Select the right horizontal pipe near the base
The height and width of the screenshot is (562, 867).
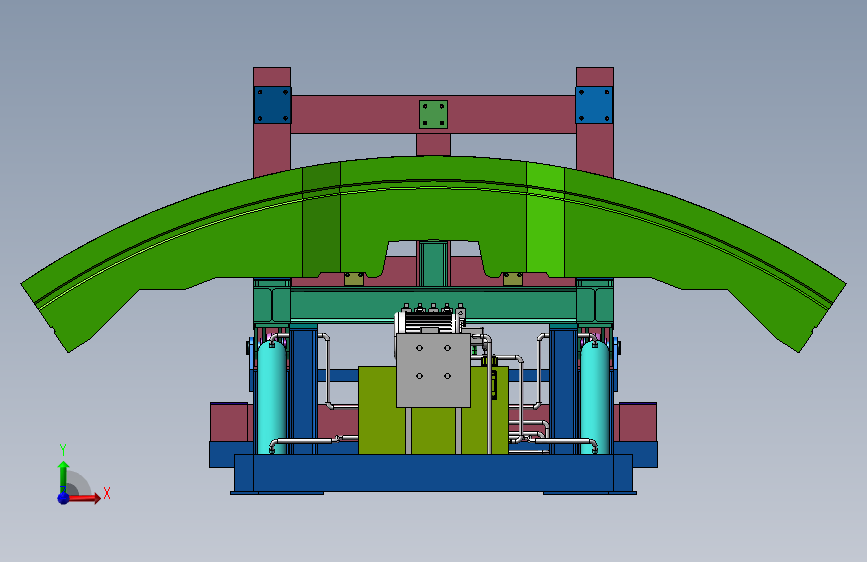coord(564,441)
